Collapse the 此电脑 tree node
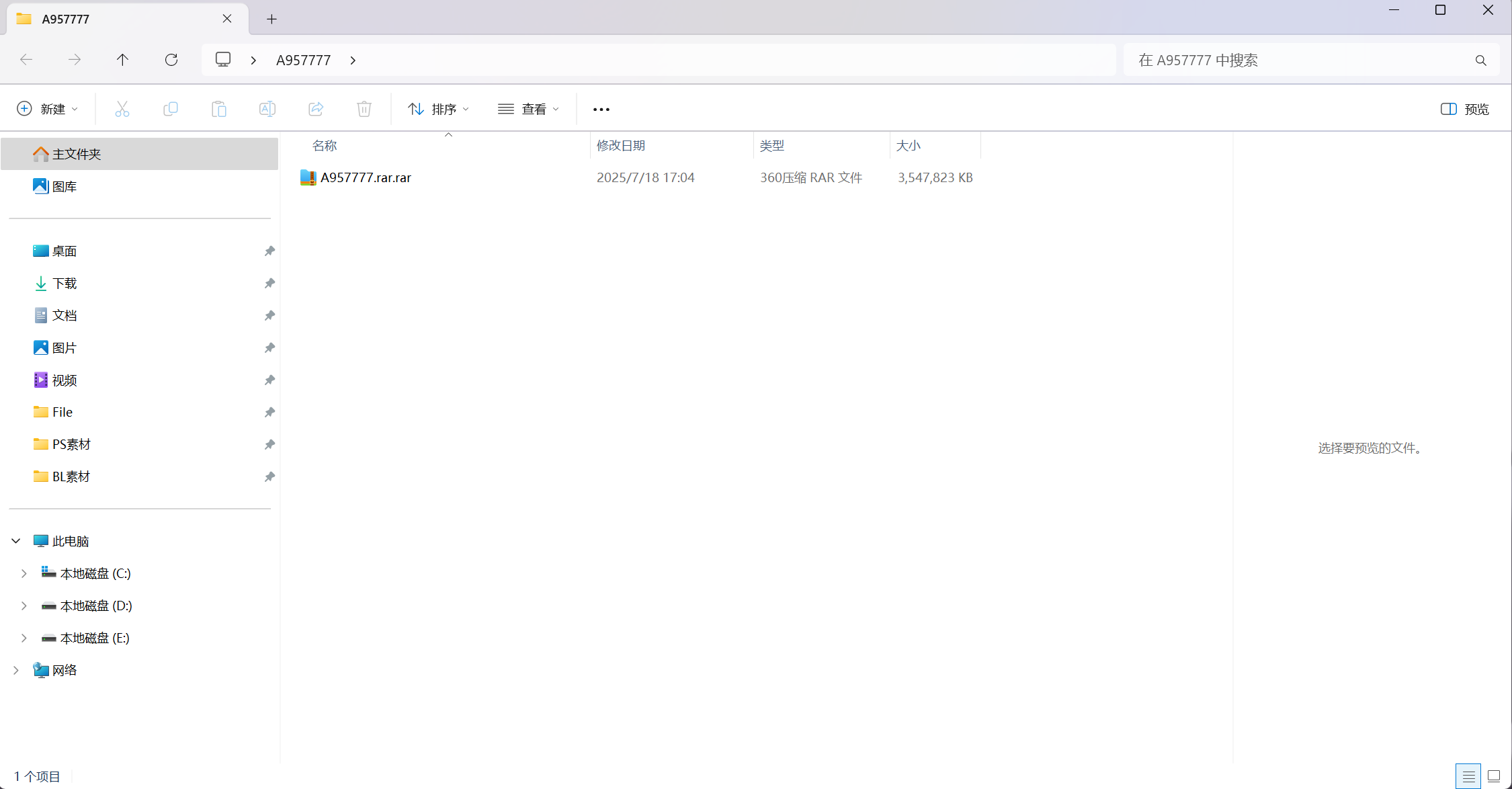1512x789 pixels. click(16, 541)
